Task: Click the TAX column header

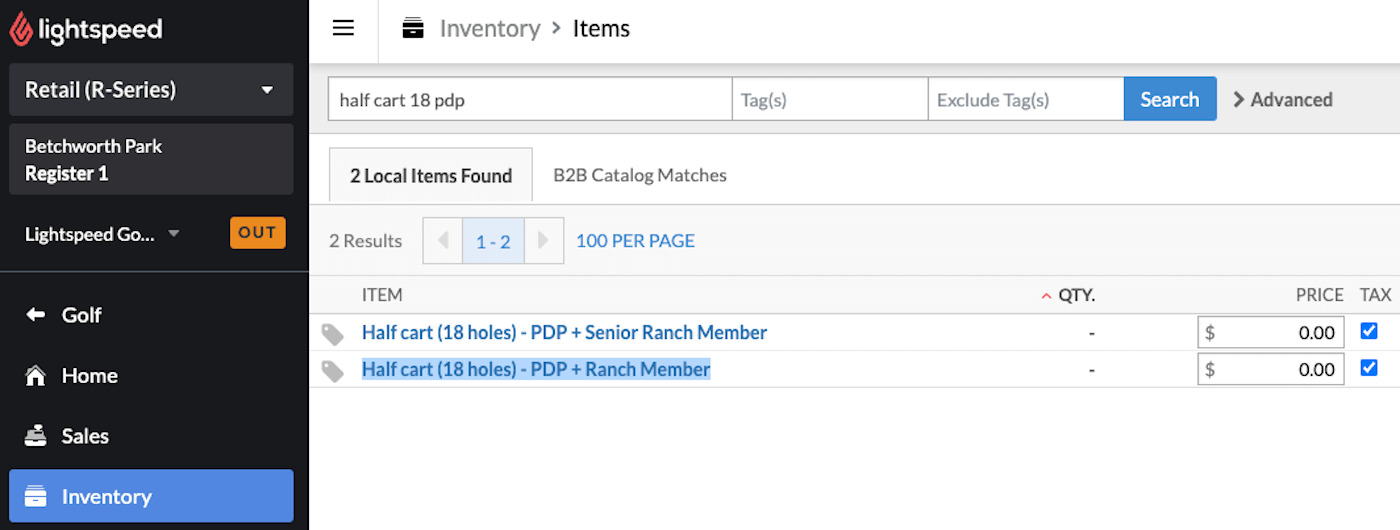Action: tap(1376, 295)
